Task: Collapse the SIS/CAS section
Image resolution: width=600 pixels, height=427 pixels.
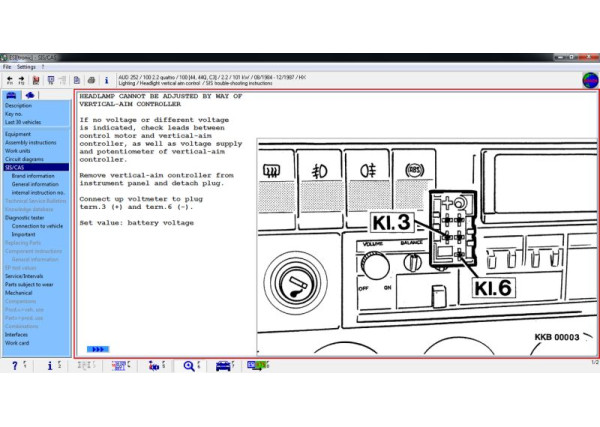Action: pyautogui.click(x=16, y=167)
